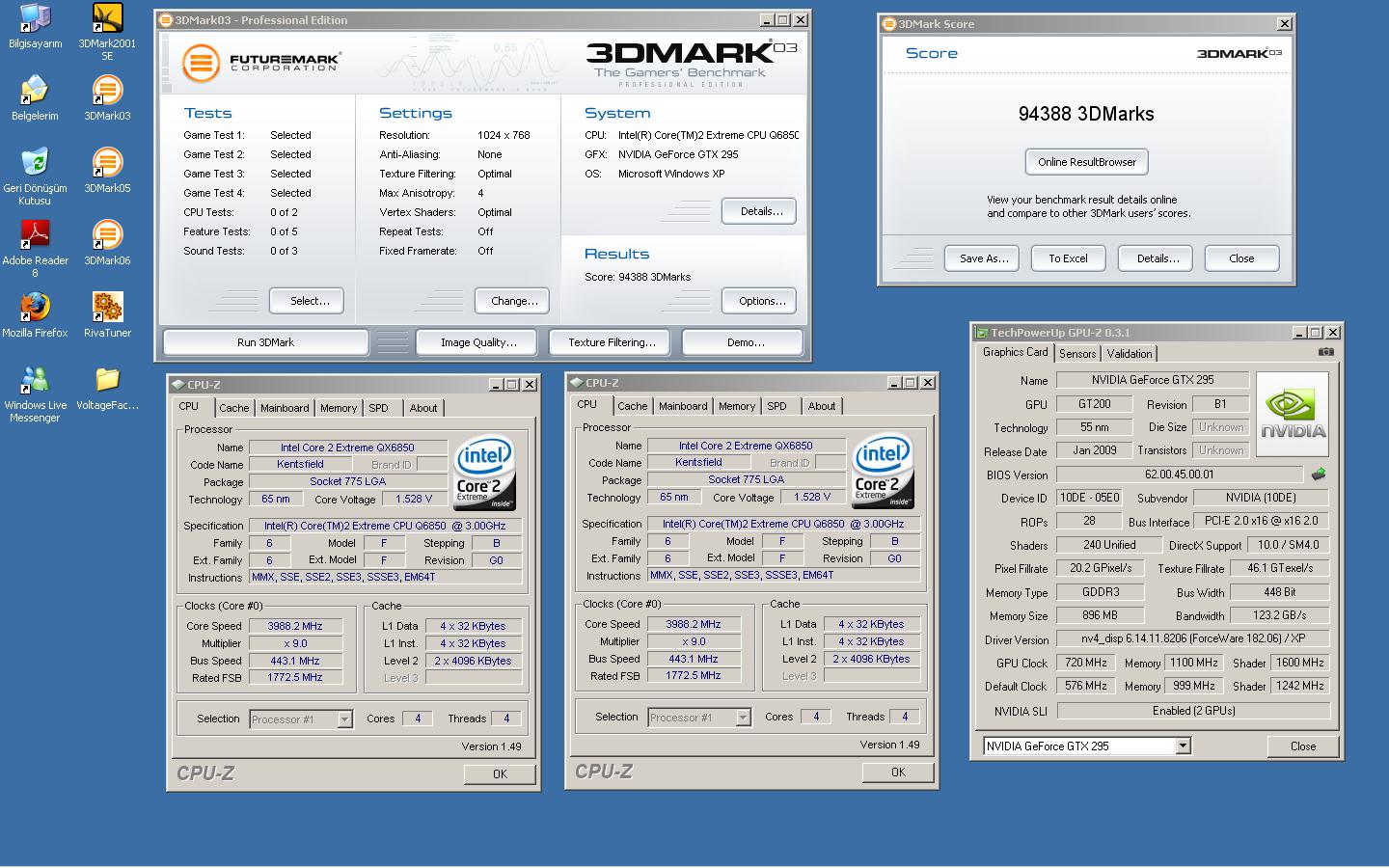Open Sensors tab in GPU-Z
1389x868 pixels.
pos(1077,354)
